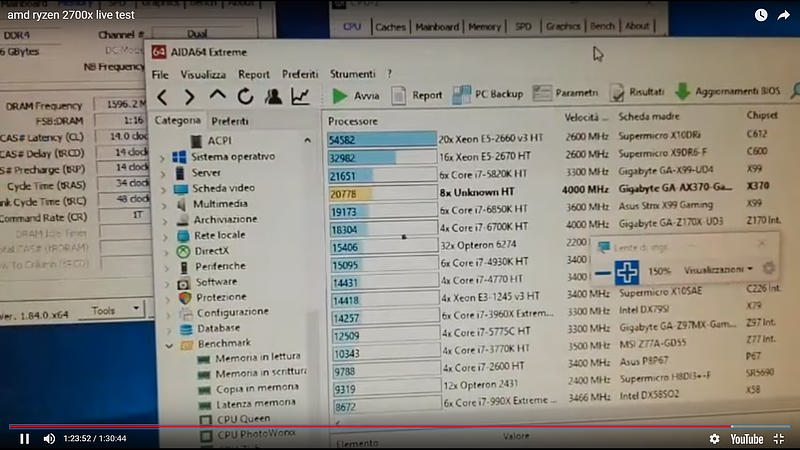
Task: Select Multimedia tree item
Action: (x=220, y=204)
